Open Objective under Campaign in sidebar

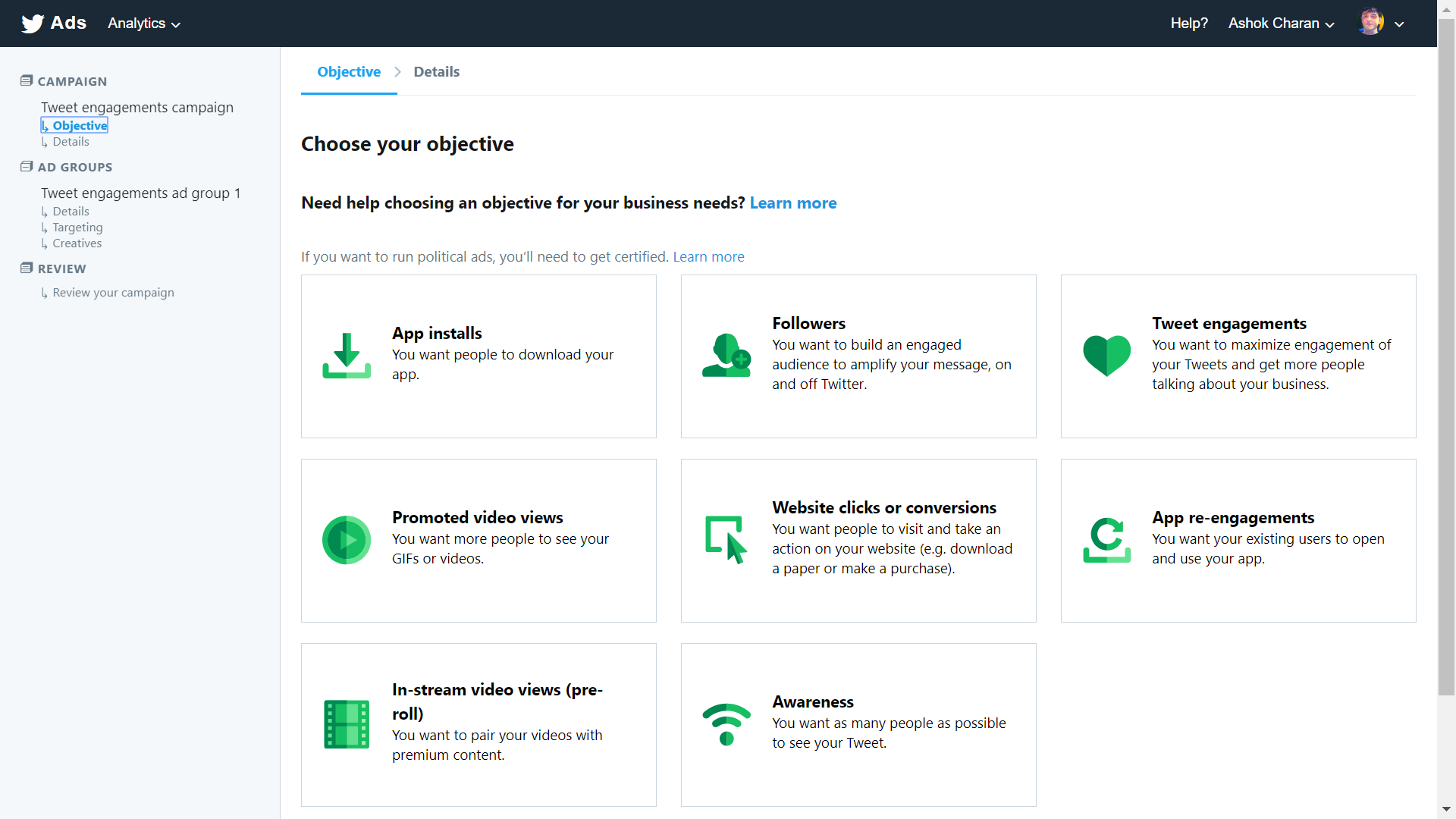(74, 125)
